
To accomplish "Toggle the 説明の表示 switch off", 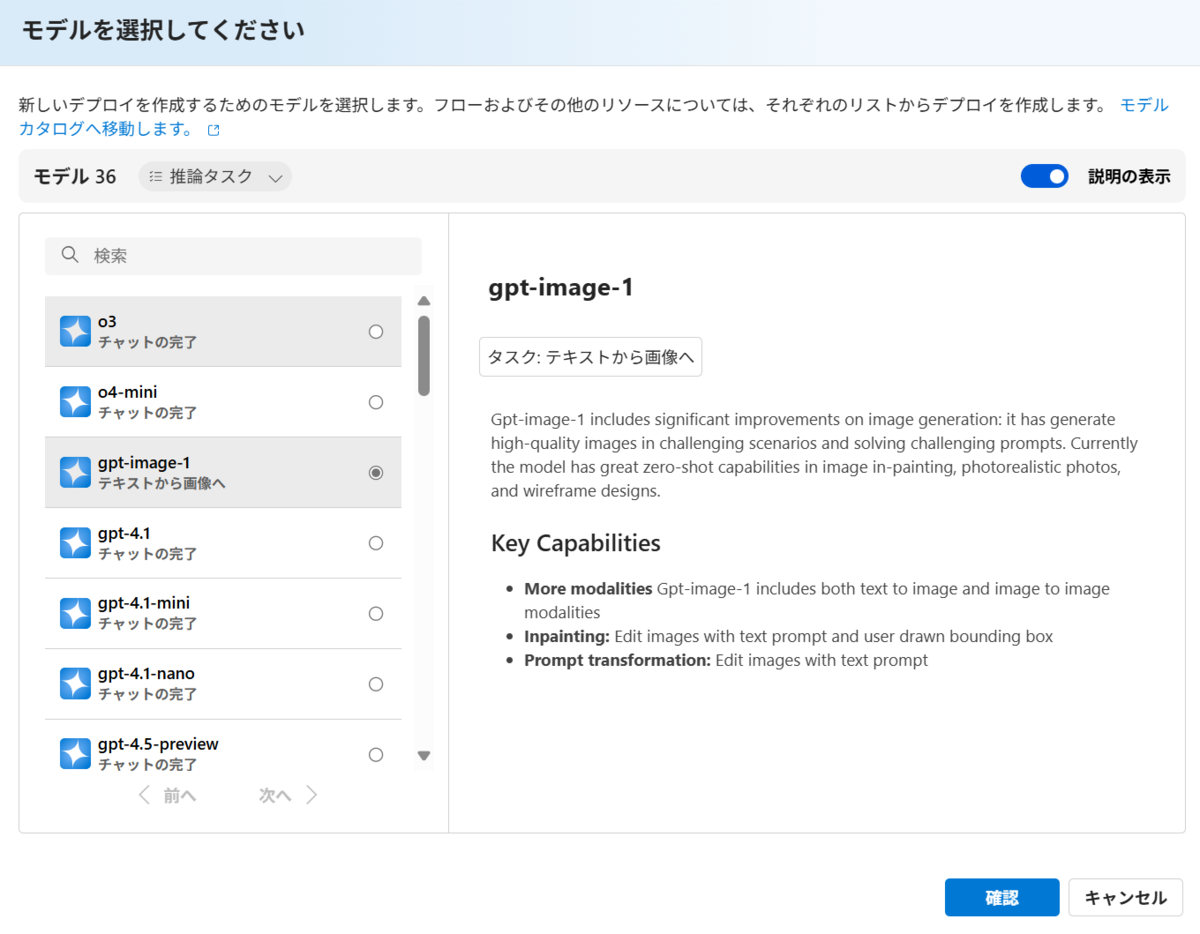I will click(1045, 176).
